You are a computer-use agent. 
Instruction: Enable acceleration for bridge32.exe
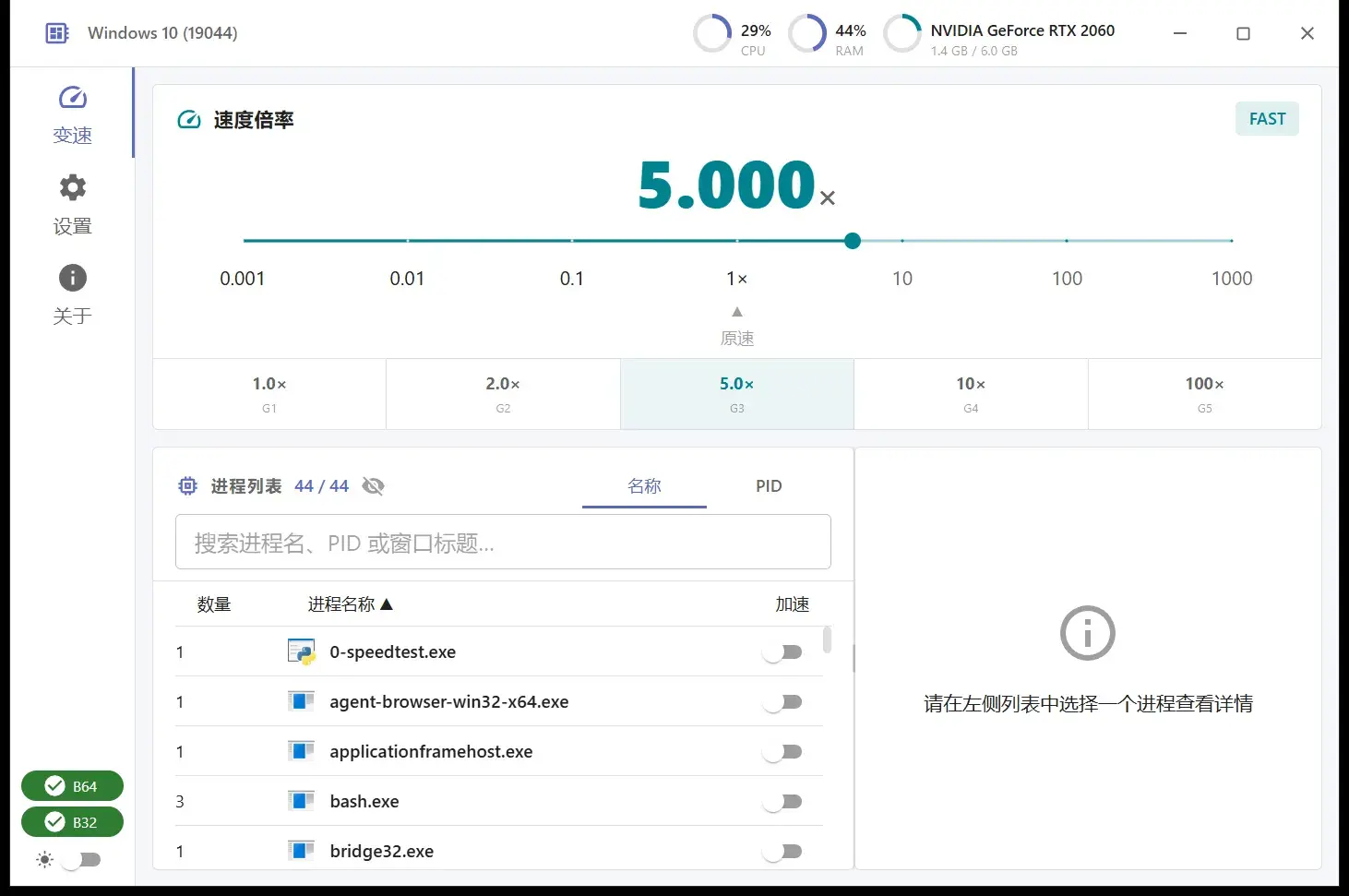coord(782,852)
